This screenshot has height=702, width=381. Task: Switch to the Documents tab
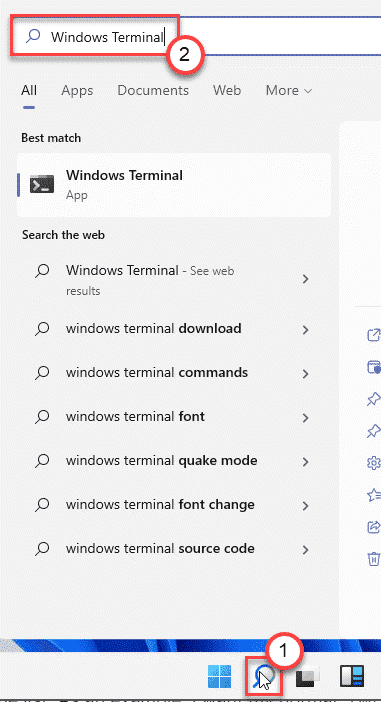pyautogui.click(x=153, y=90)
